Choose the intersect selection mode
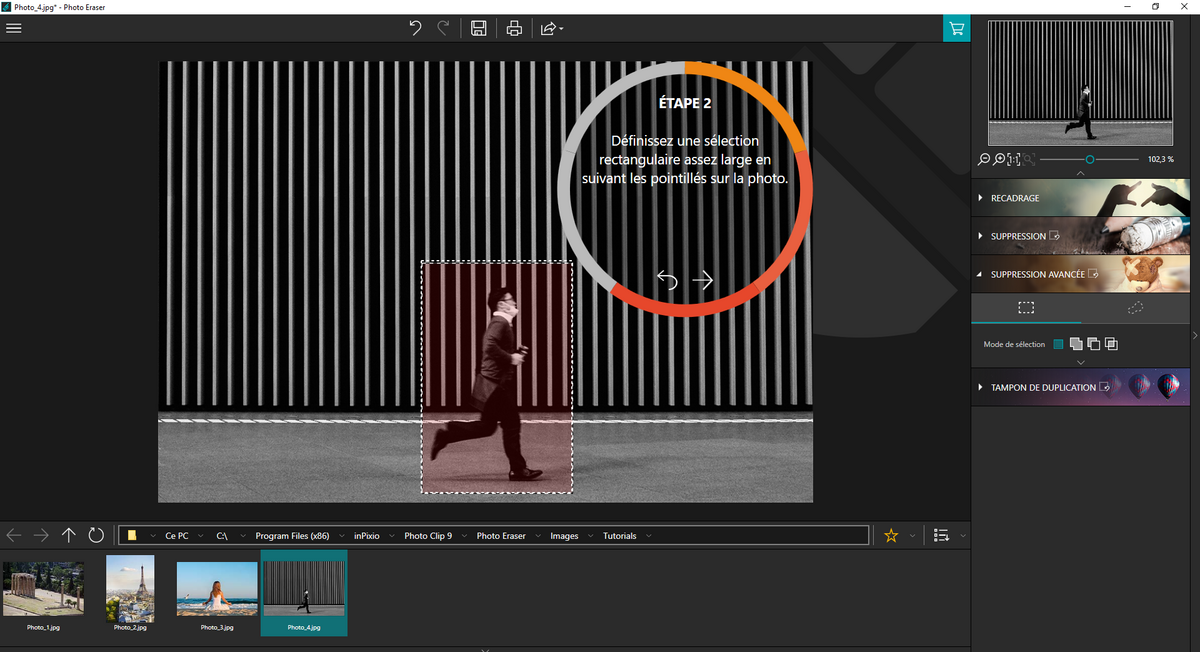1200x652 pixels. [x=1111, y=344]
